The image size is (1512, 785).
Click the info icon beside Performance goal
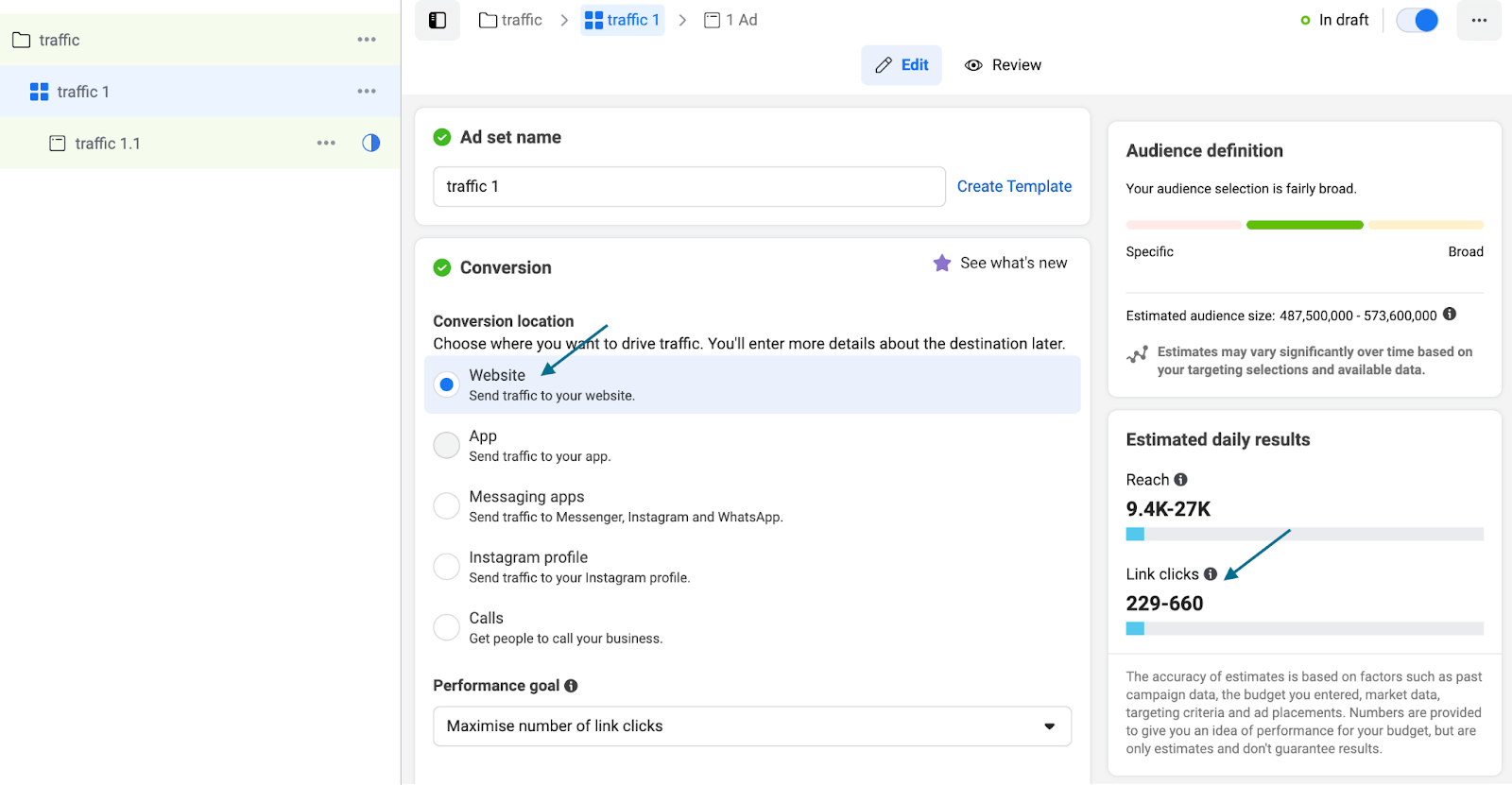click(x=571, y=686)
